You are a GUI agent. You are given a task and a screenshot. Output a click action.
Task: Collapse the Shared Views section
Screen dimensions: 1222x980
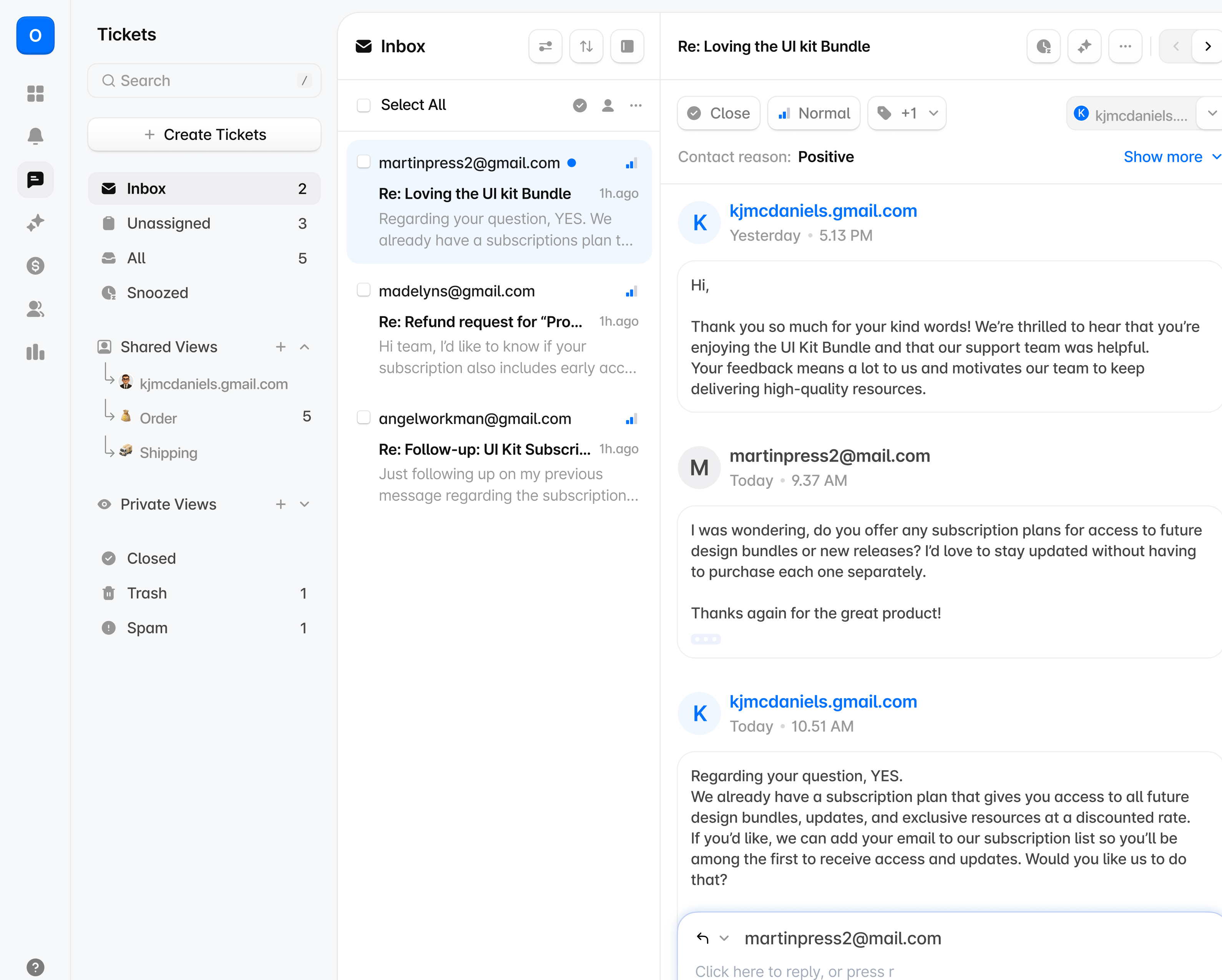(304, 347)
